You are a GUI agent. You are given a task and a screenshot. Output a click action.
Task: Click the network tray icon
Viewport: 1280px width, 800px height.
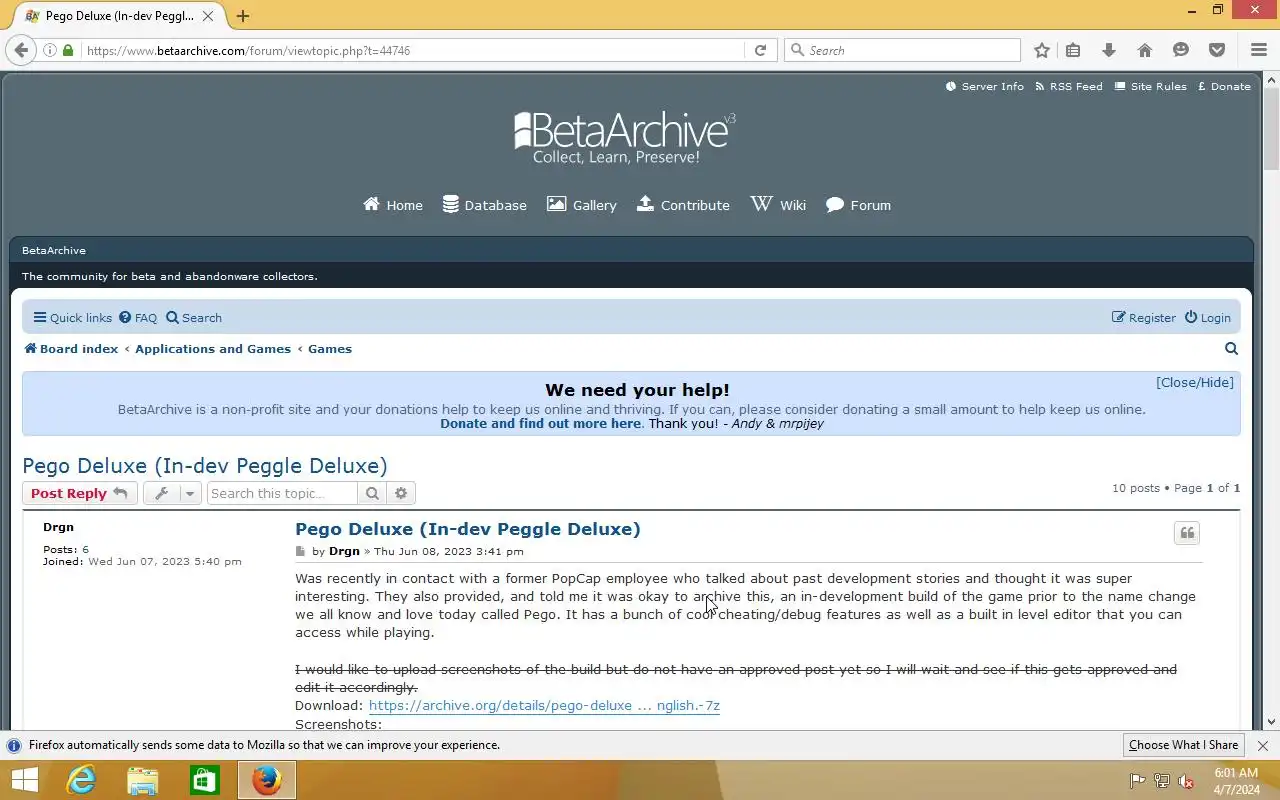(x=1162, y=781)
